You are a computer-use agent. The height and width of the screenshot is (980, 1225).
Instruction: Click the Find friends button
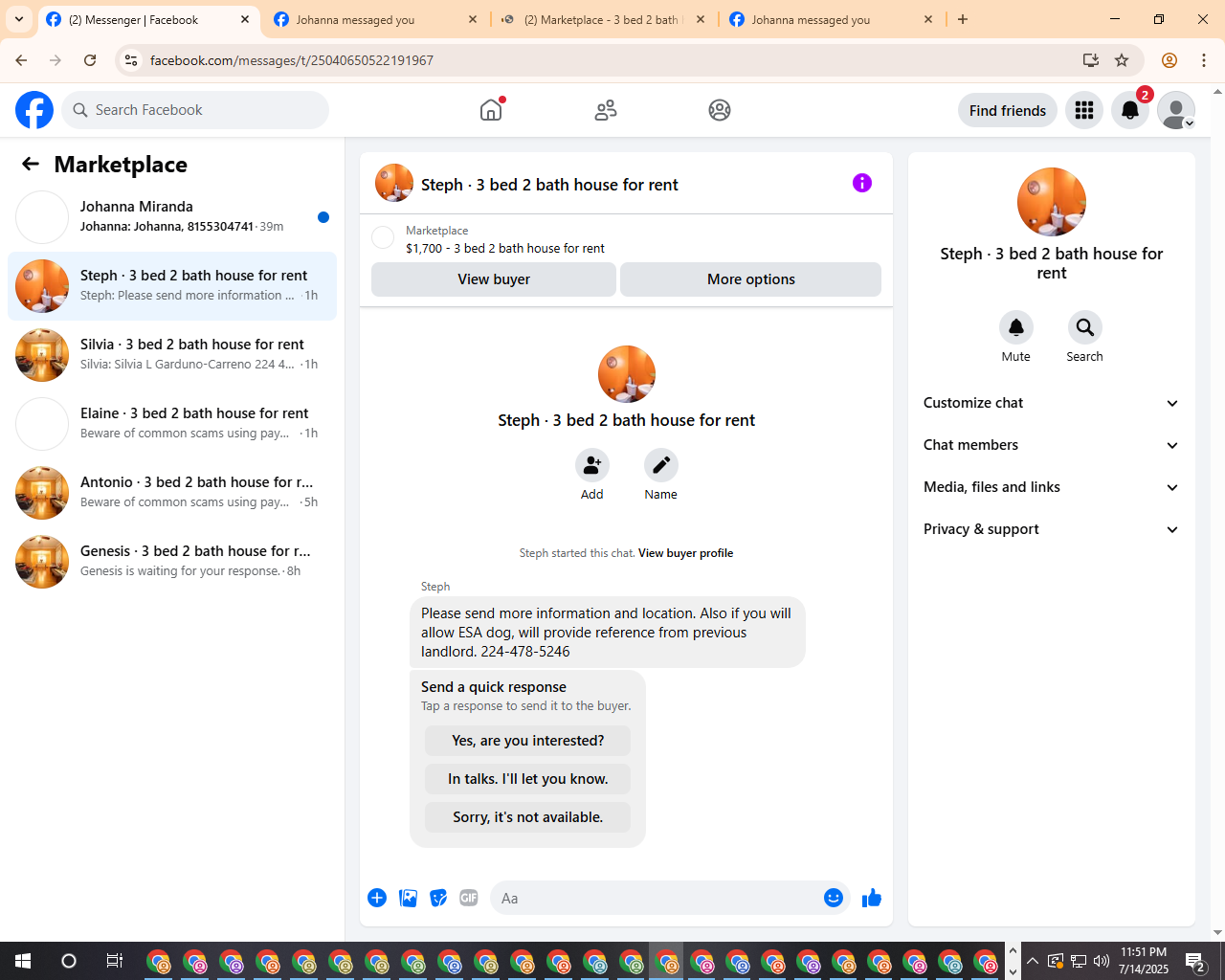point(1008,110)
